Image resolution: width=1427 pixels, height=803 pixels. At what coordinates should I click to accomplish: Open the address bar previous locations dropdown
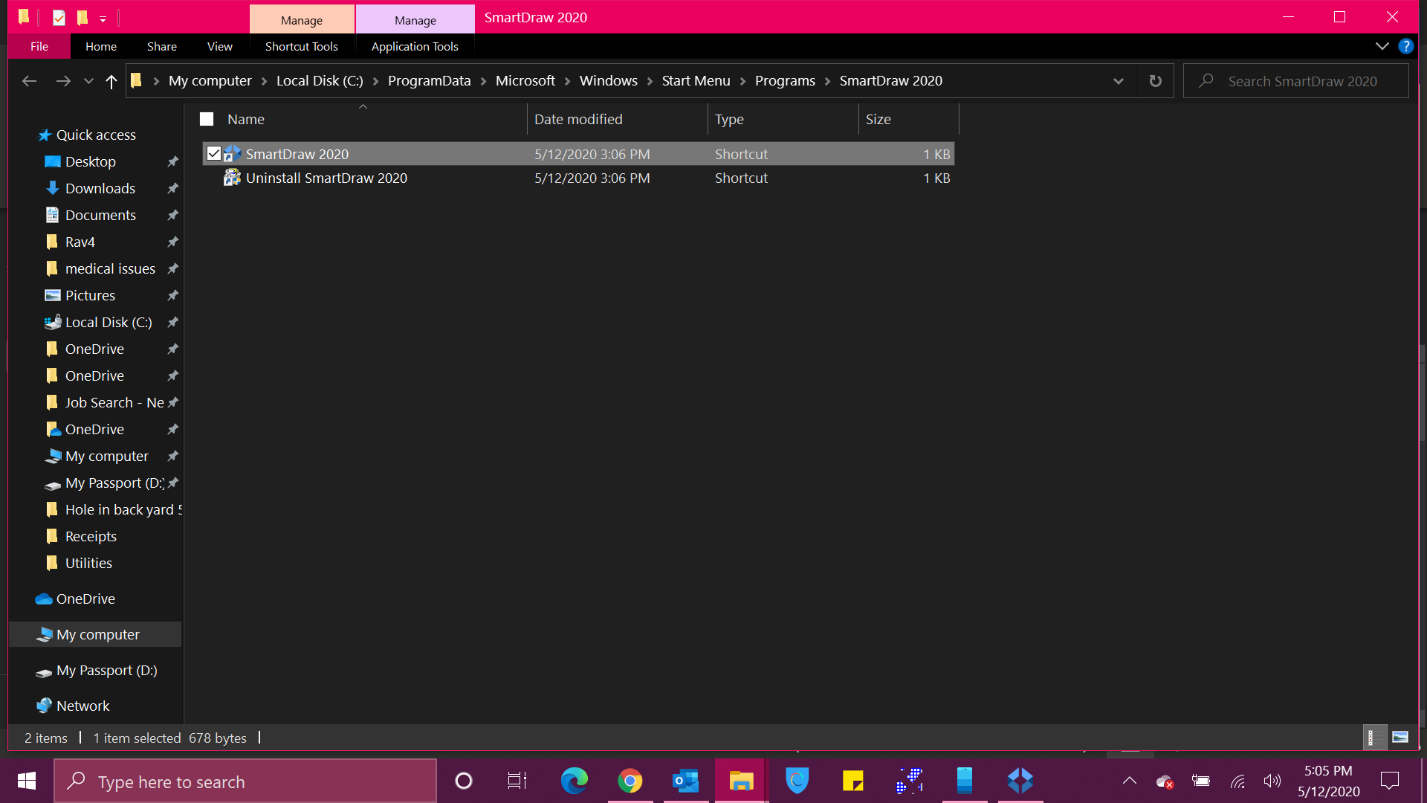(x=1118, y=81)
